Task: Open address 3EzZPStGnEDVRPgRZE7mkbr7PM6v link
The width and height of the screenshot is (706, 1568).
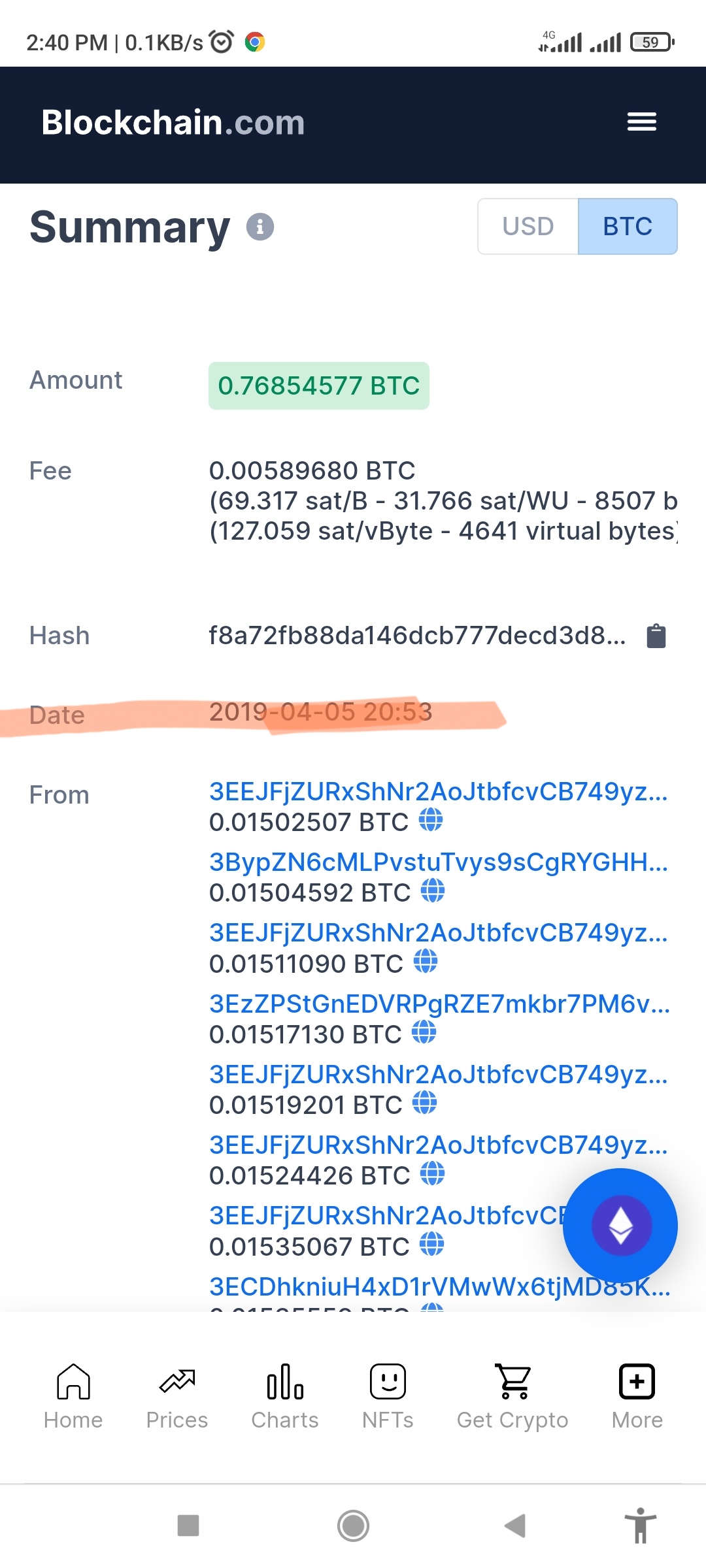Action: click(x=439, y=1004)
